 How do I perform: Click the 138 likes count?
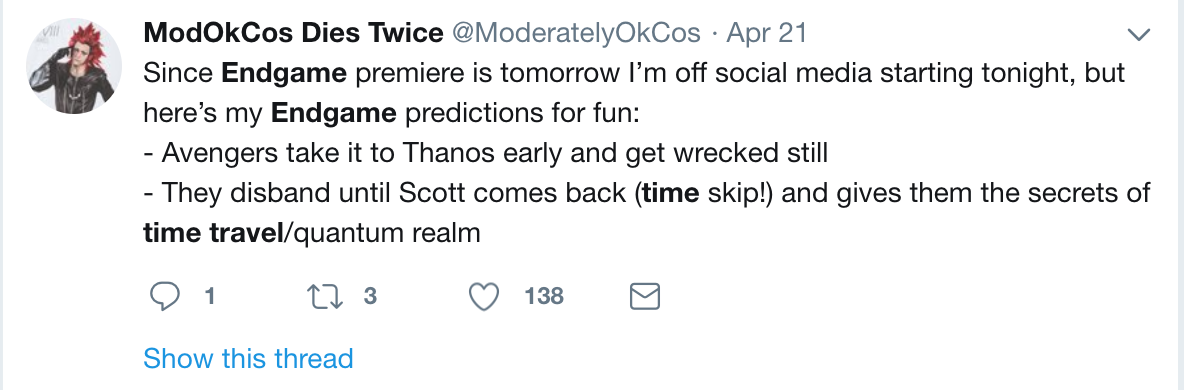544,296
